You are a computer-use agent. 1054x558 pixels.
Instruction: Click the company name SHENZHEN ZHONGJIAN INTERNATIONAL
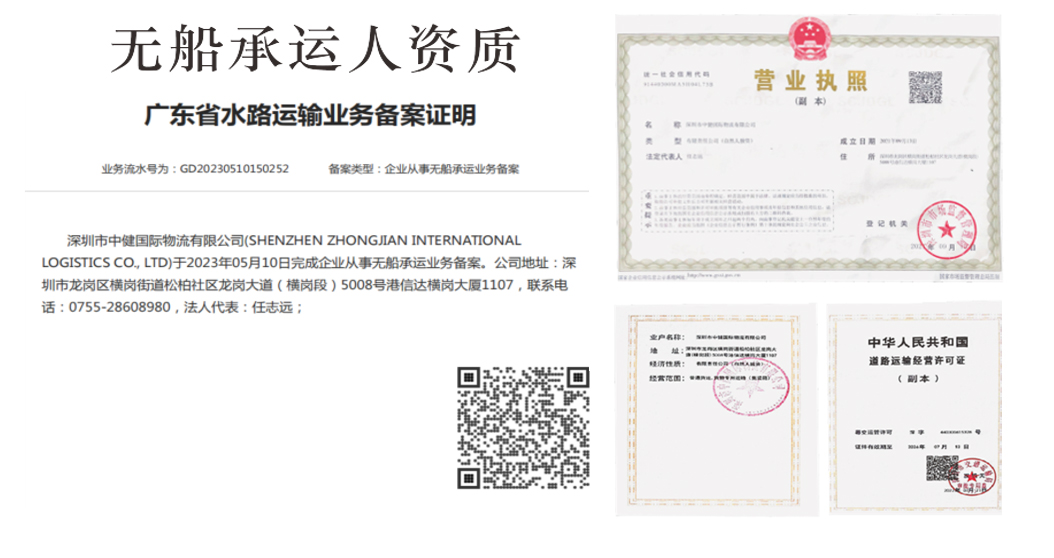click(384, 241)
